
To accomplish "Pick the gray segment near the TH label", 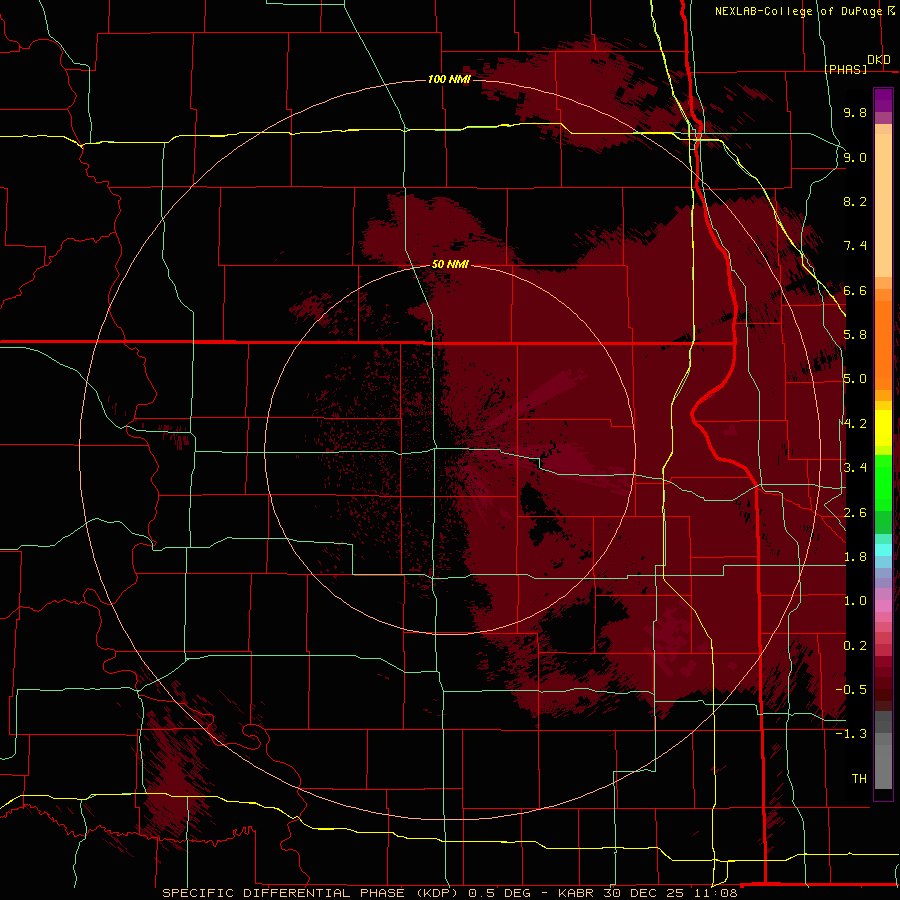I will [x=883, y=766].
